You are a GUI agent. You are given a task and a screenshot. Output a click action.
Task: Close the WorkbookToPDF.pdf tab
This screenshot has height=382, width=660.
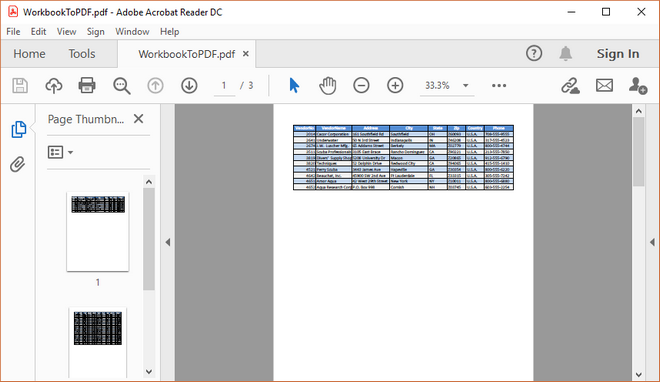click(246, 54)
